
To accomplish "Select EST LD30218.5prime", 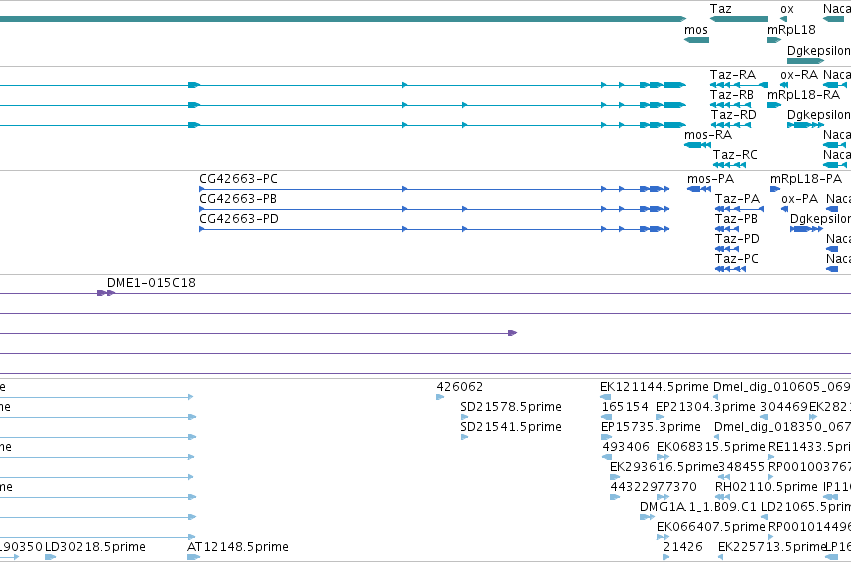I will coord(95,547).
